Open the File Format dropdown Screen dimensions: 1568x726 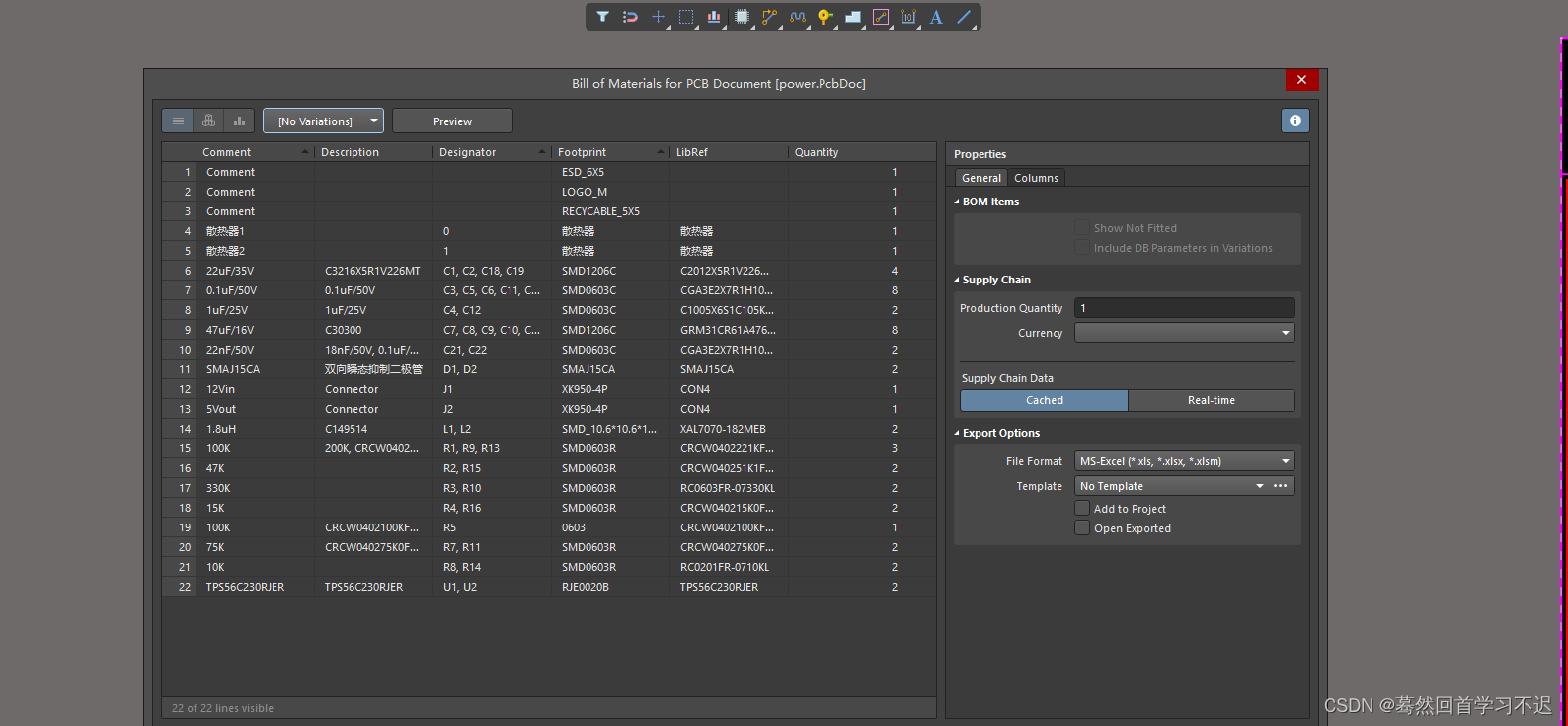[1184, 461]
